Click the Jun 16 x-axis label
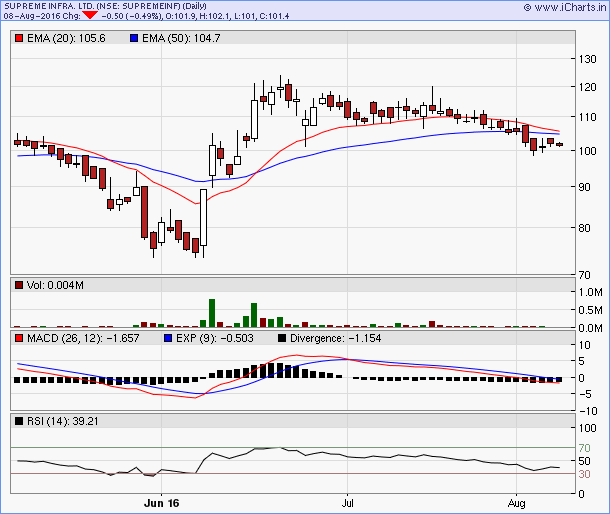Screen dimensions: 610x514 pos(161,503)
